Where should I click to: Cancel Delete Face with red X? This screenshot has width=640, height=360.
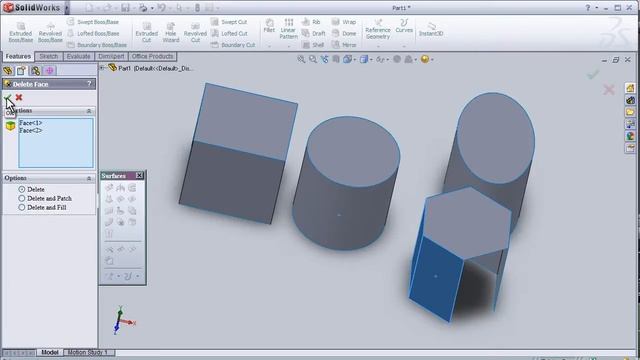pyautogui.click(x=19, y=97)
